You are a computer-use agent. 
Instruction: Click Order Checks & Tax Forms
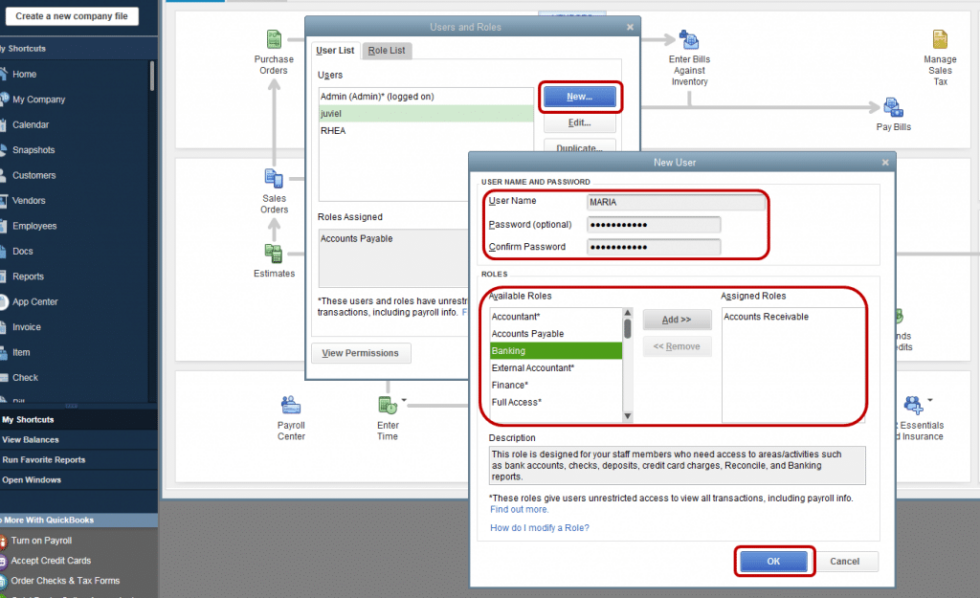coord(65,581)
